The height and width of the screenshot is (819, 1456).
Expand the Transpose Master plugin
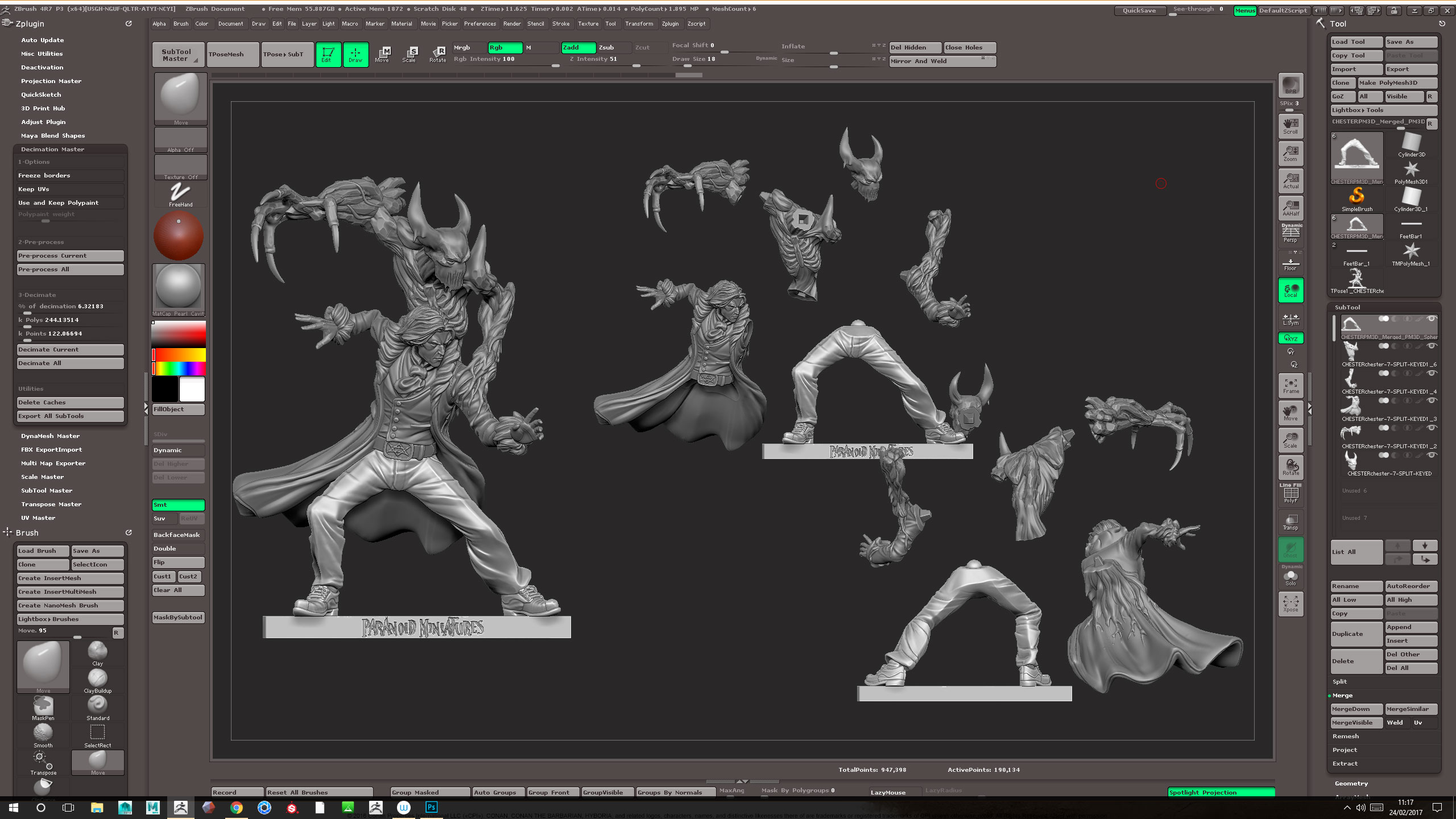(x=51, y=504)
